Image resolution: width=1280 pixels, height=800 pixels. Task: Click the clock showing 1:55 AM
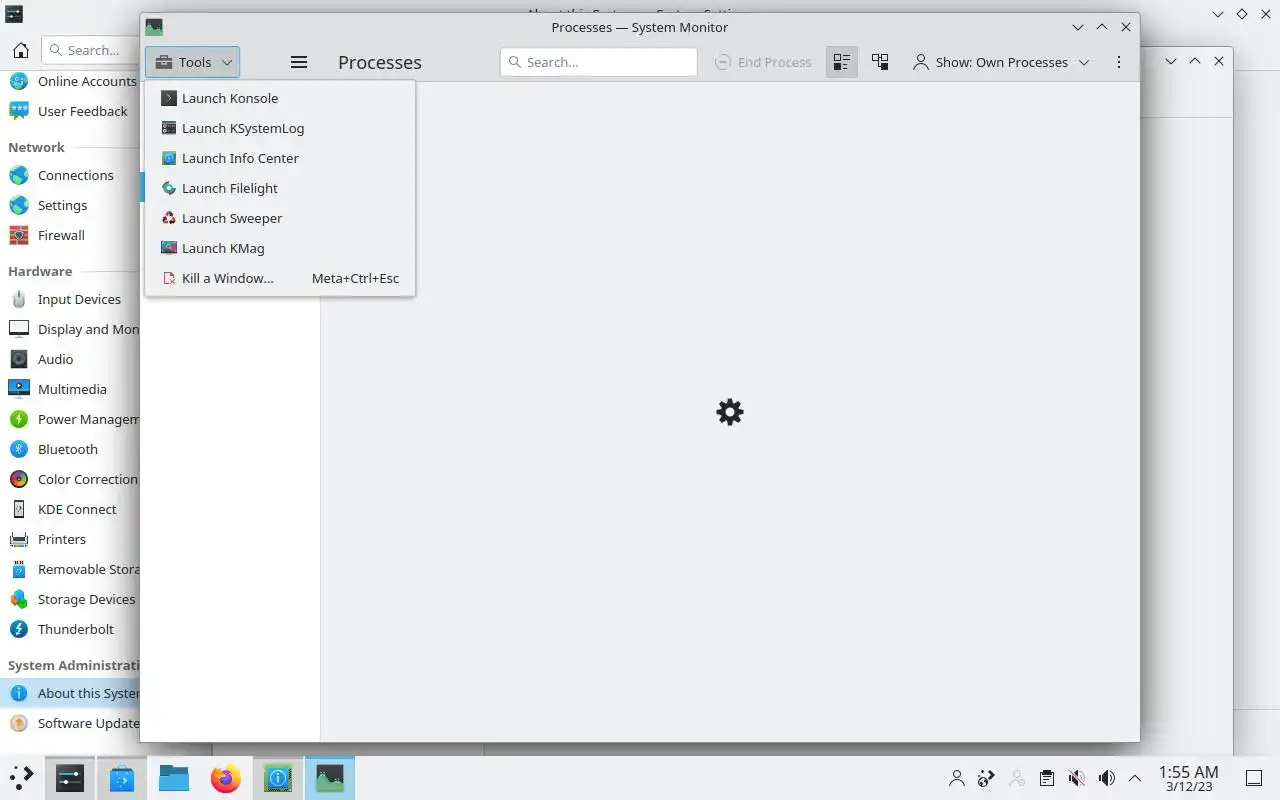(x=1188, y=772)
